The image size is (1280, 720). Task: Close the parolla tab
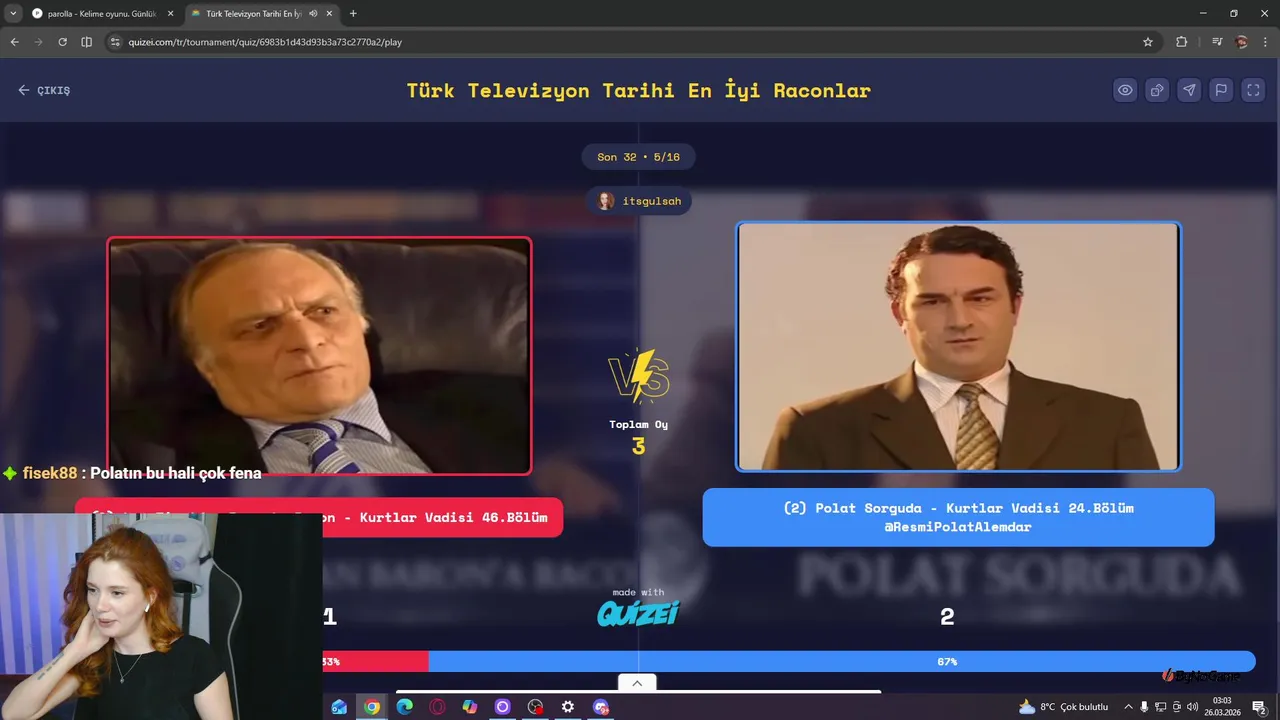tap(170, 13)
